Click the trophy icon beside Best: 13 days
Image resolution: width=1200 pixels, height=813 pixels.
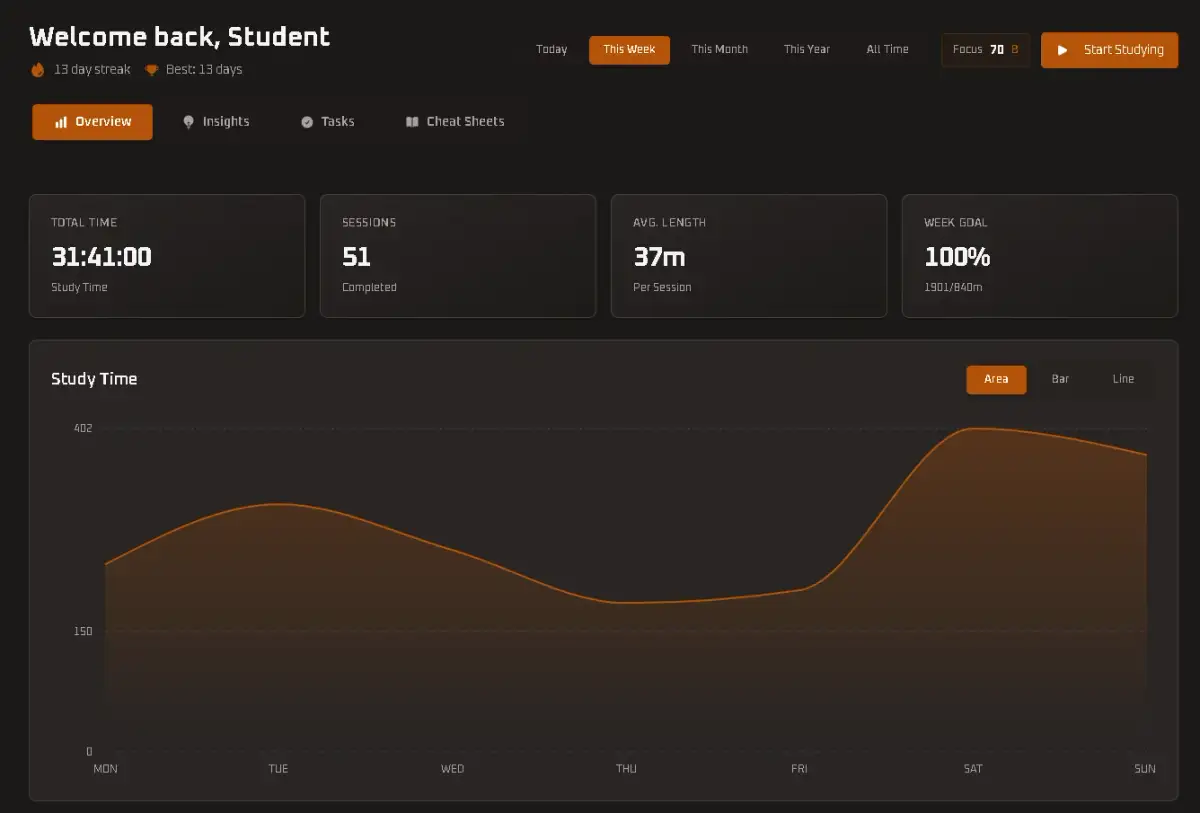point(151,70)
